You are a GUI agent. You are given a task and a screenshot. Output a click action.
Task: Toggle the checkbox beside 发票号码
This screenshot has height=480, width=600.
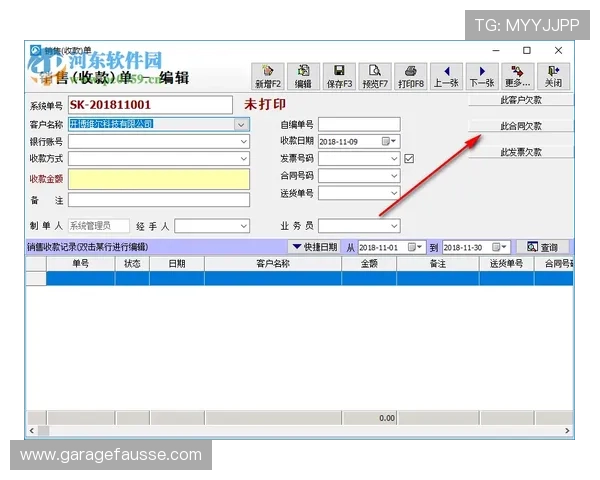coord(409,158)
